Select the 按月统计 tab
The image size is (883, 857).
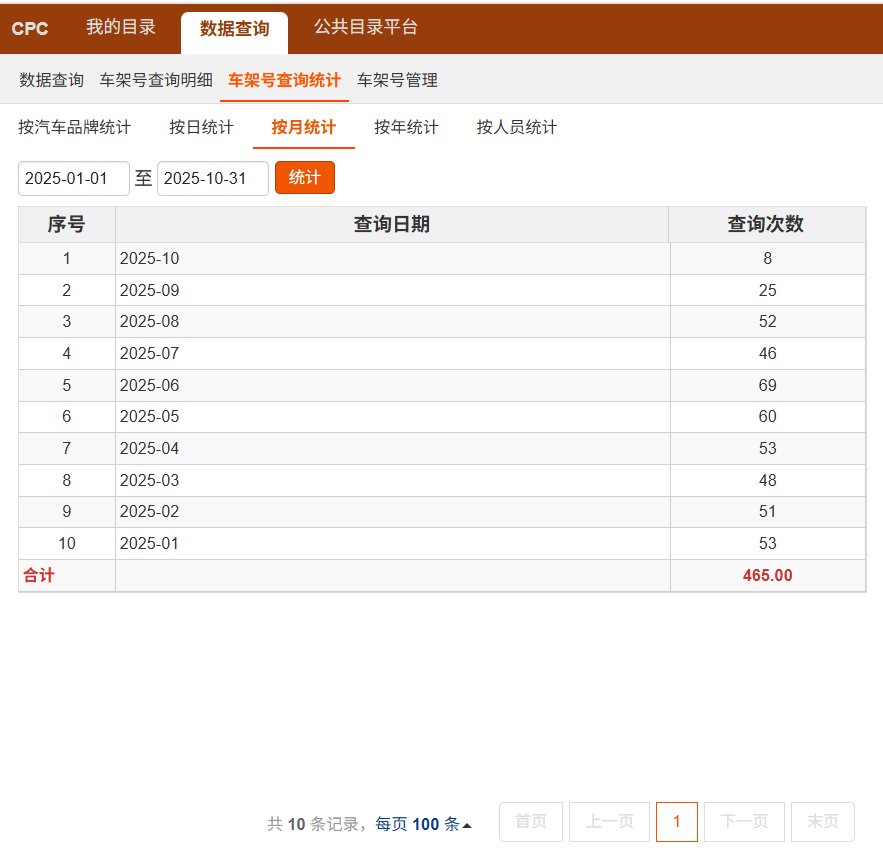click(303, 127)
